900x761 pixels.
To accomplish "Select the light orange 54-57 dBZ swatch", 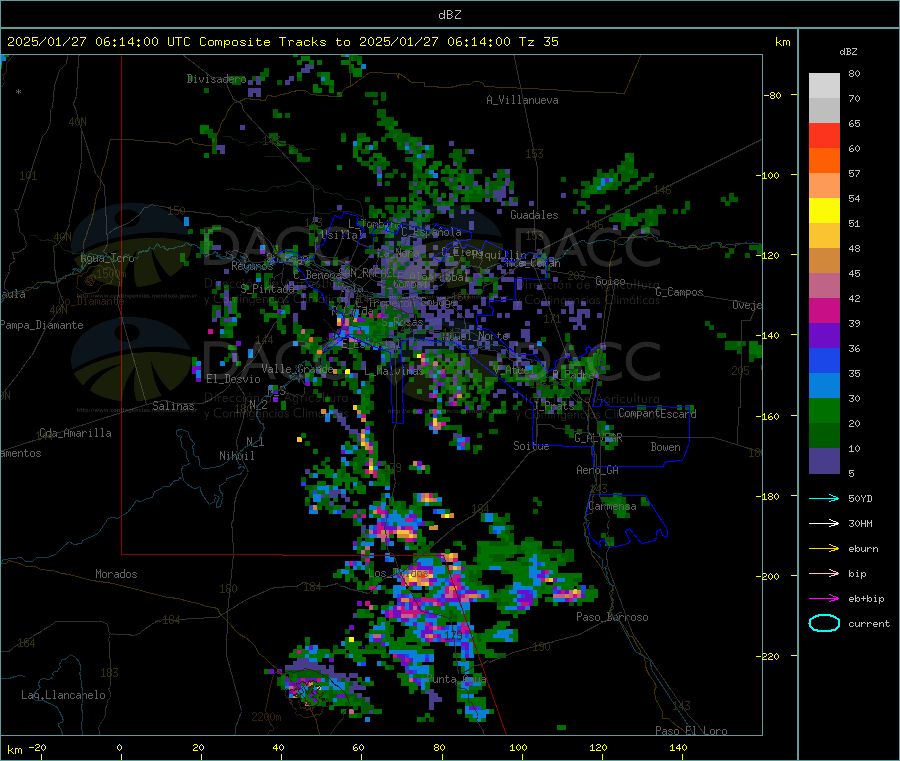I will pyautogui.click(x=824, y=186).
